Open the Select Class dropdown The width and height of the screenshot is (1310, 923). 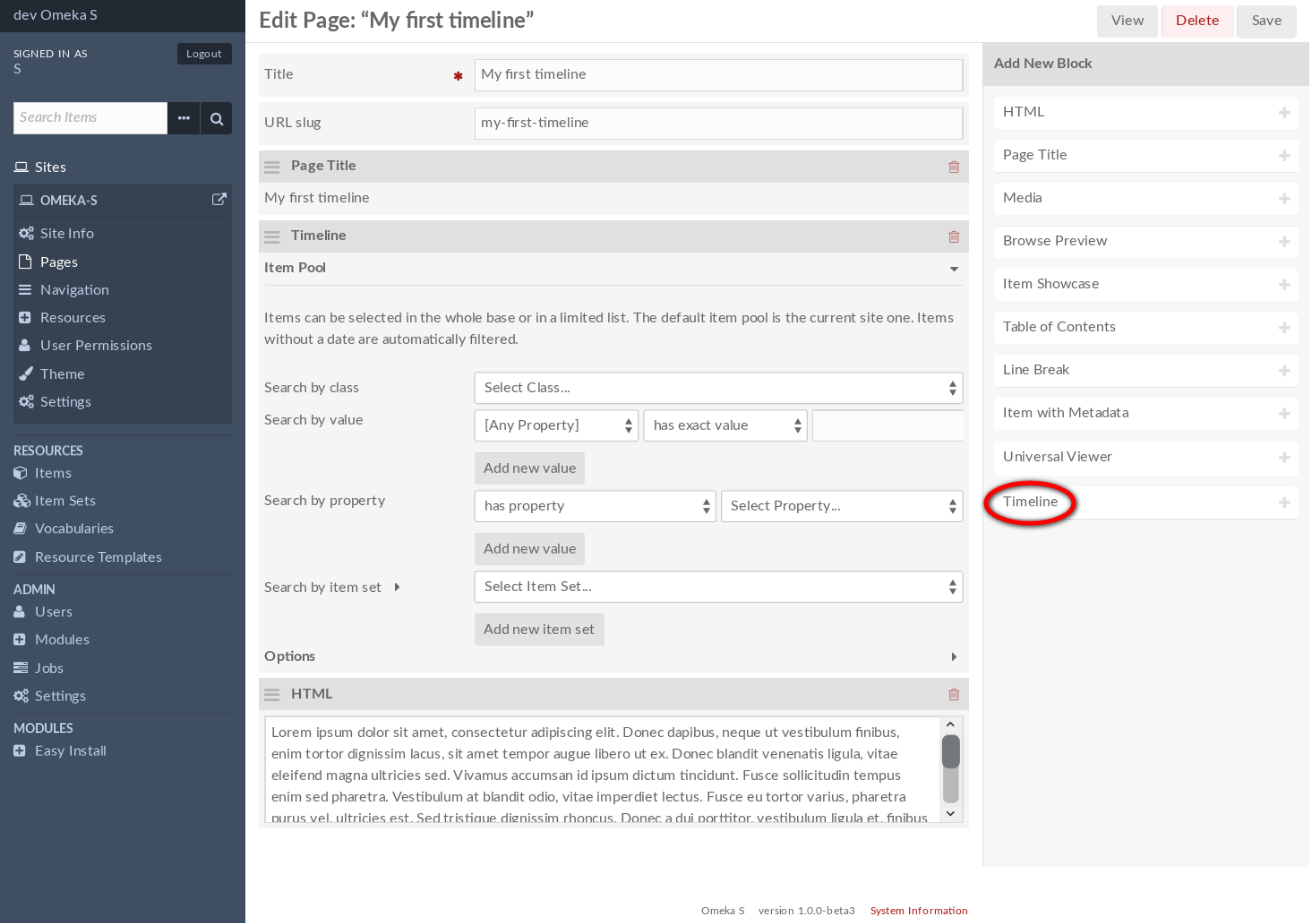click(x=718, y=388)
